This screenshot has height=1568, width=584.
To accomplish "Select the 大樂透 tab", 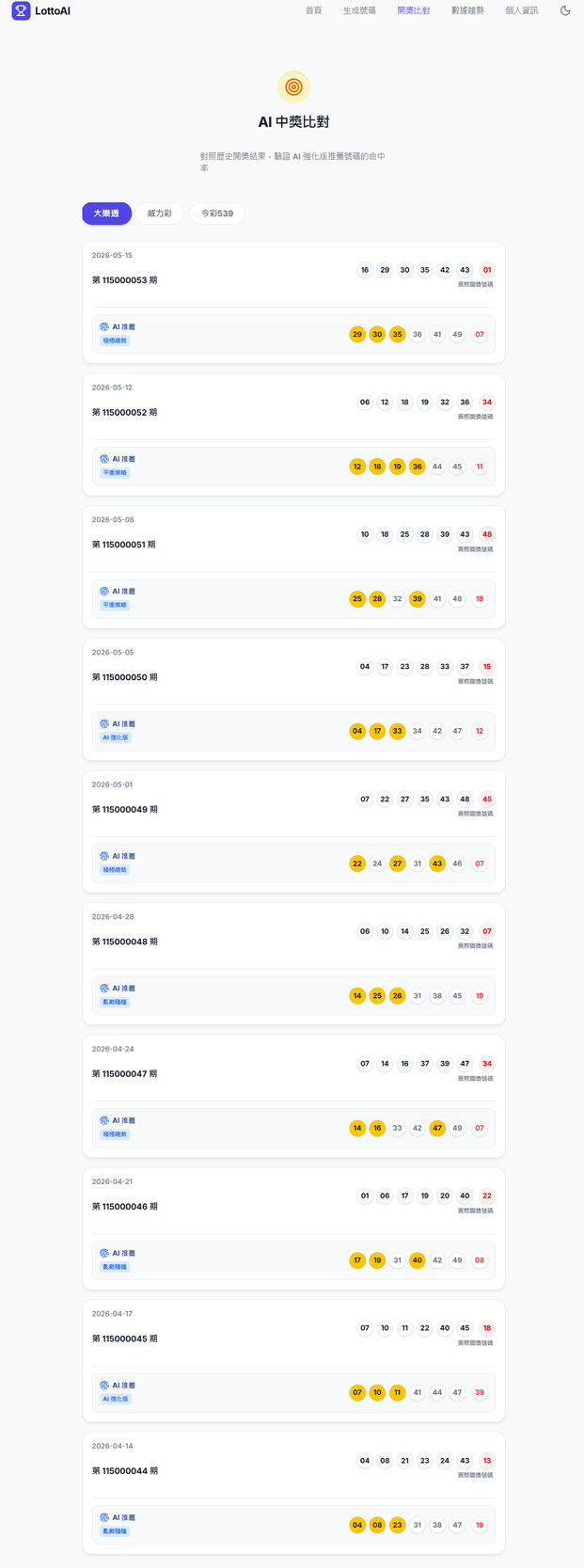I will [106, 214].
